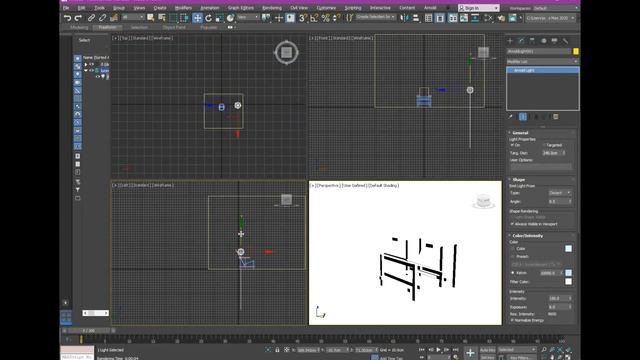640x360 pixels.
Task: Toggle the 3D Snaps button
Action: [302, 18]
